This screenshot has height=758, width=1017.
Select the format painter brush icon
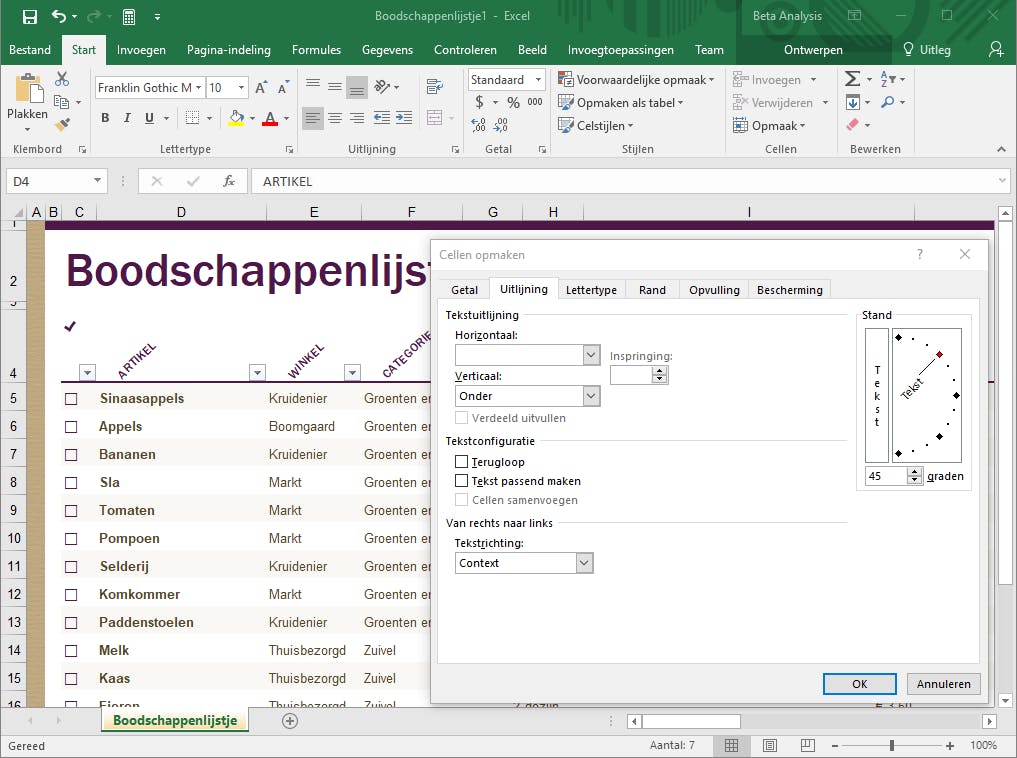click(62, 125)
